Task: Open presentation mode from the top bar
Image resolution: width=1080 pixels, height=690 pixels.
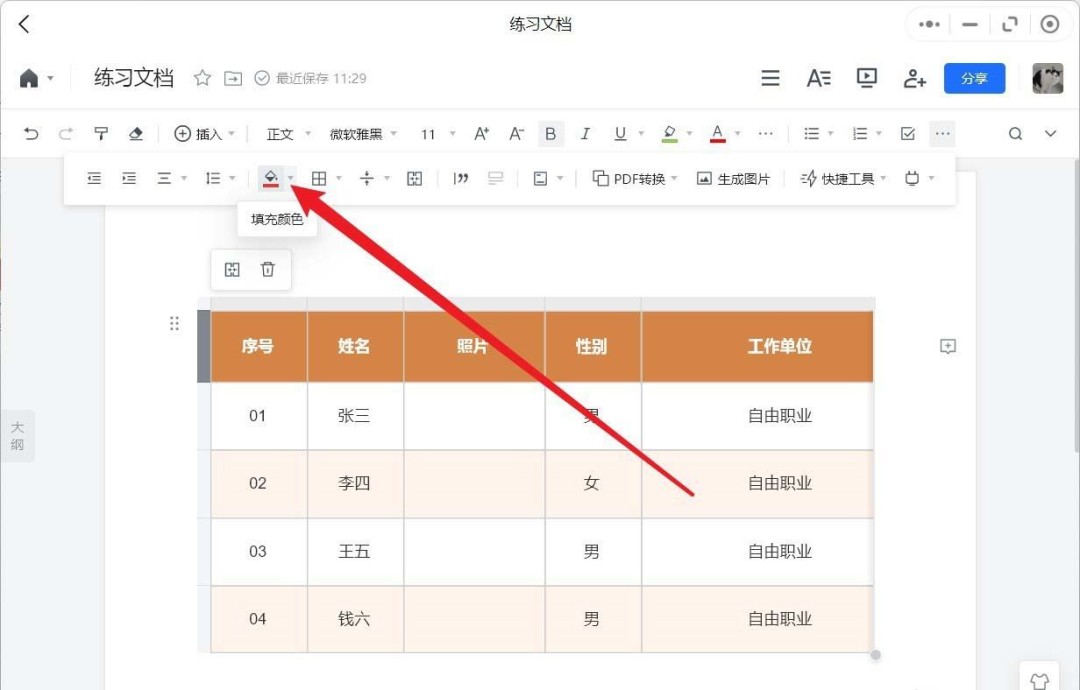Action: coord(866,77)
